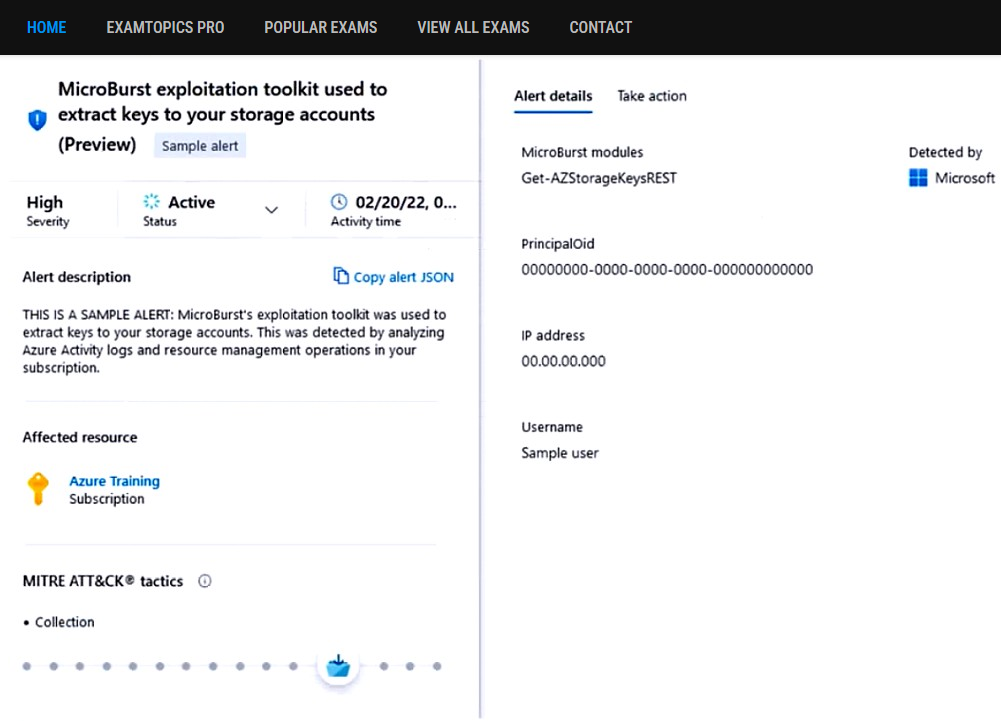Click the Activity time clock icon
1001x722 pixels.
(x=339, y=202)
